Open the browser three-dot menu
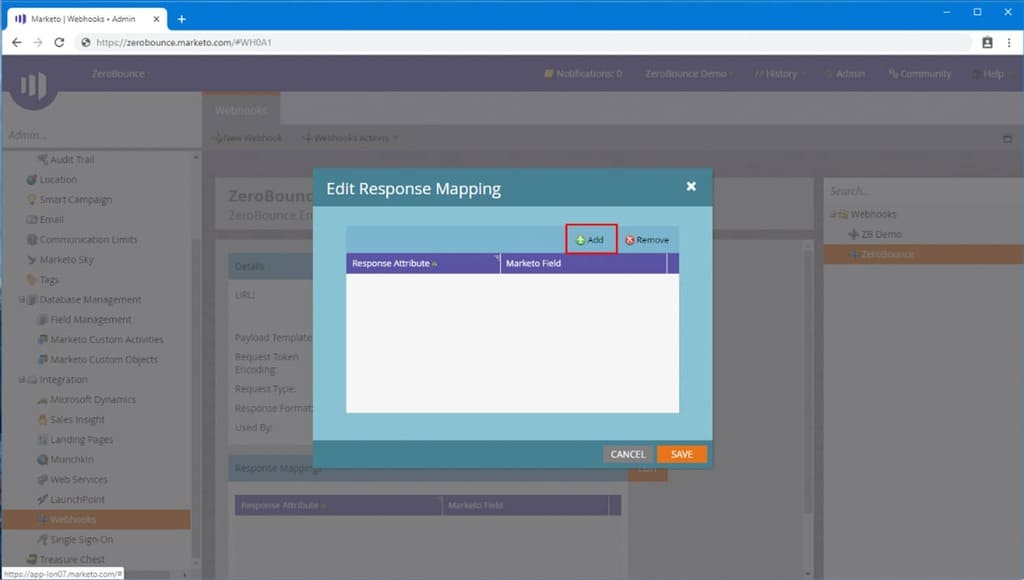 coord(1009,42)
